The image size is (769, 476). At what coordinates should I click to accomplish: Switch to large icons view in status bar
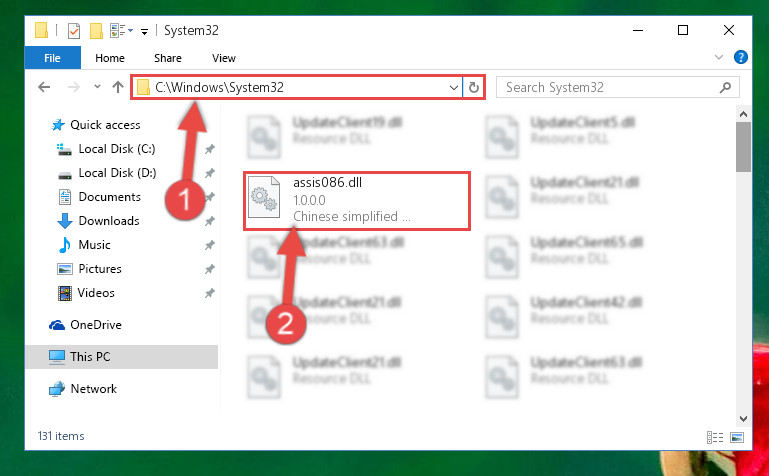[737, 437]
